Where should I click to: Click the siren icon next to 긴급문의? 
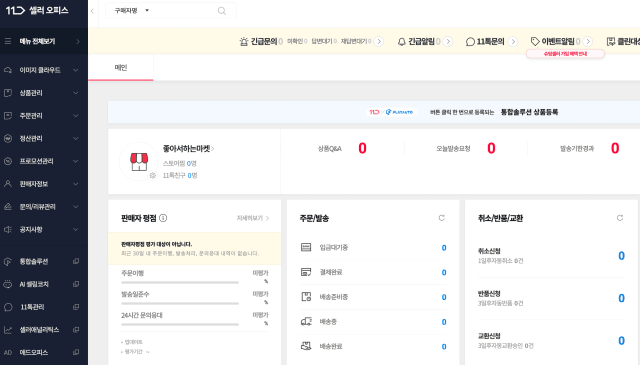click(x=244, y=41)
